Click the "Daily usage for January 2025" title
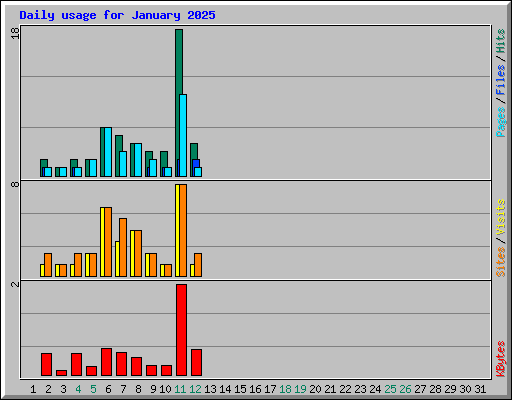512x400 pixels. pos(117,15)
